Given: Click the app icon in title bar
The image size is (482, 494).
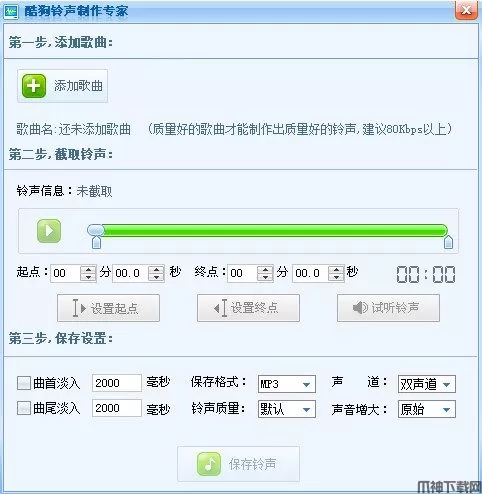Looking at the screenshot, I should click(x=11, y=11).
